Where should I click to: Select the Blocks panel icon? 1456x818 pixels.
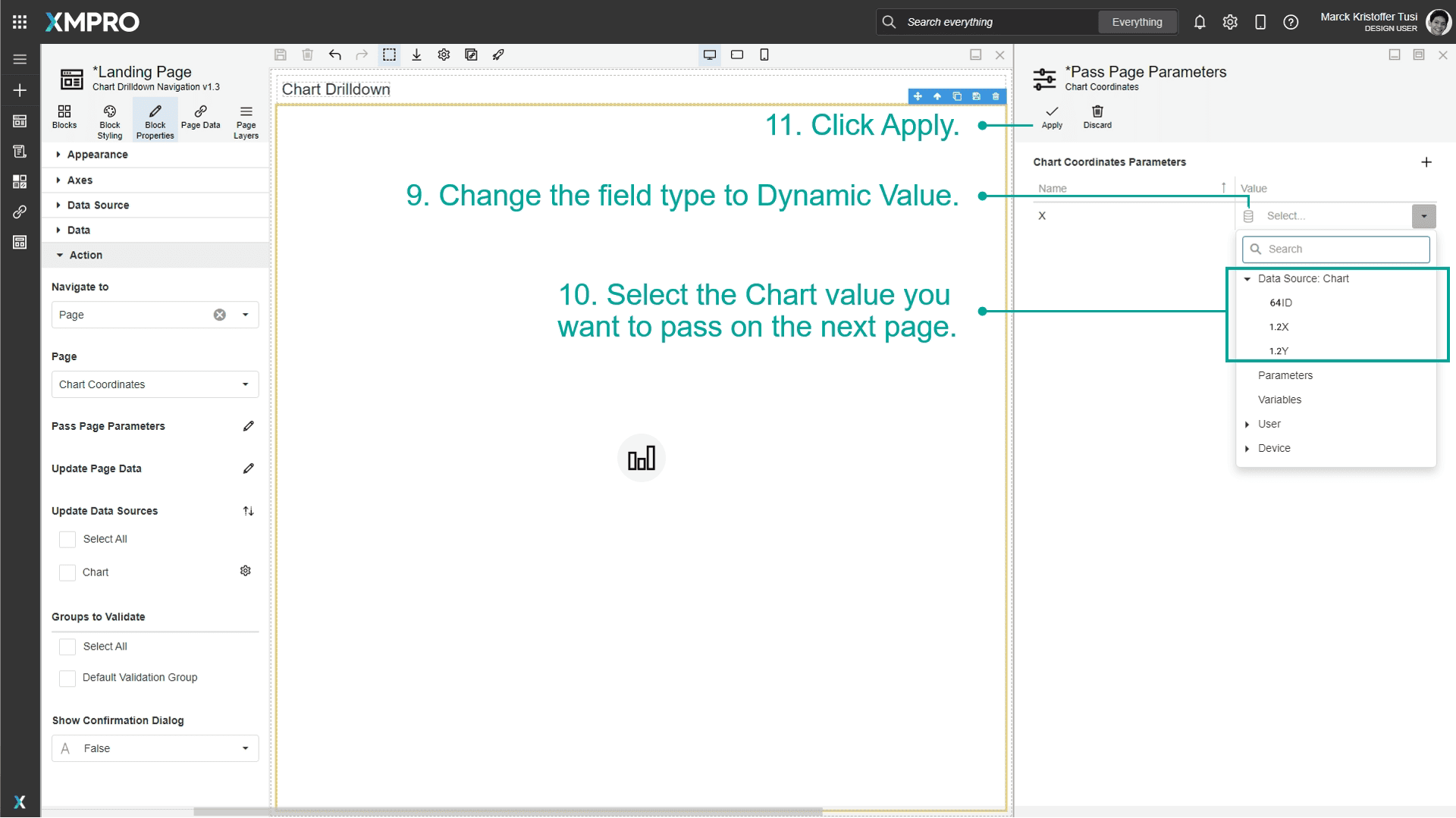pyautogui.click(x=64, y=118)
